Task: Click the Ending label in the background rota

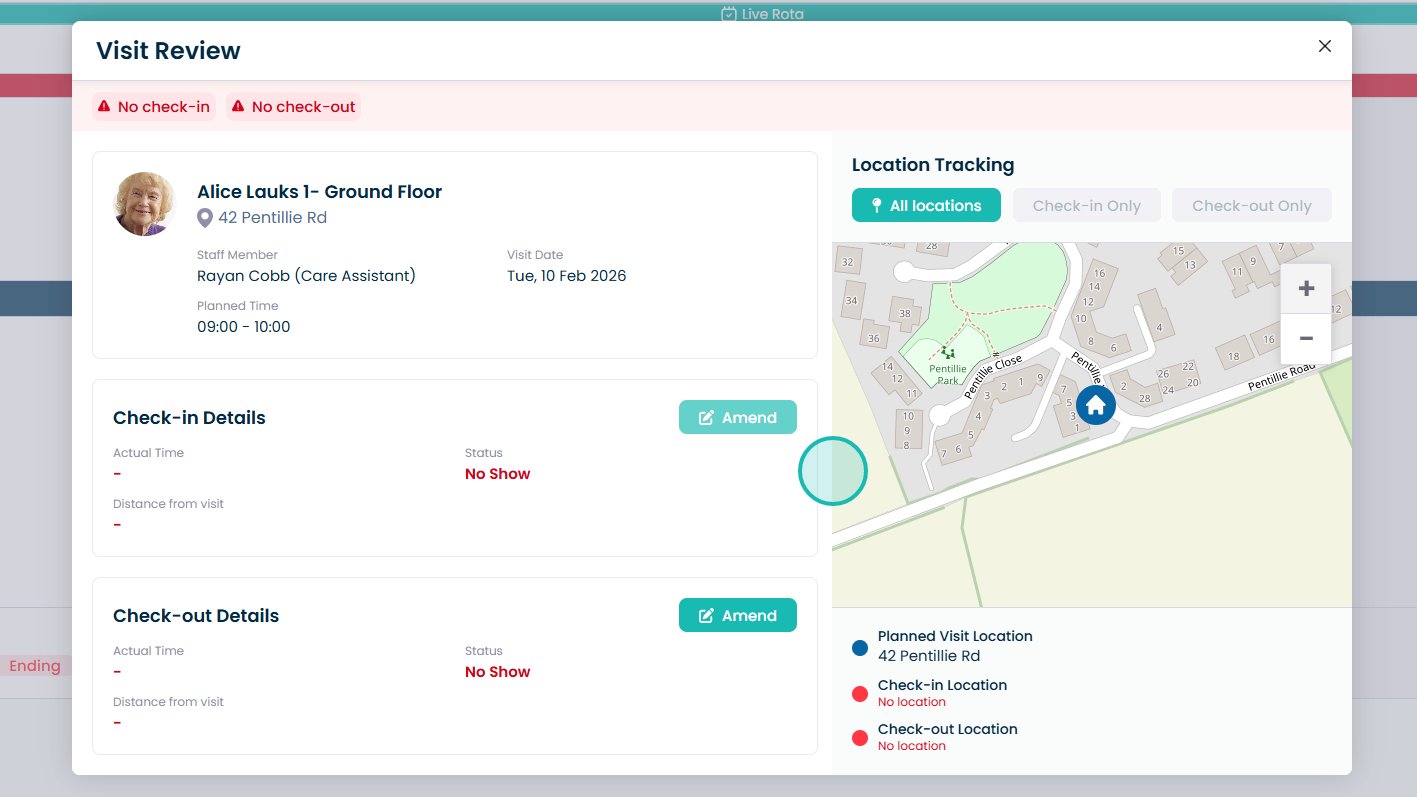Action: pyautogui.click(x=35, y=666)
